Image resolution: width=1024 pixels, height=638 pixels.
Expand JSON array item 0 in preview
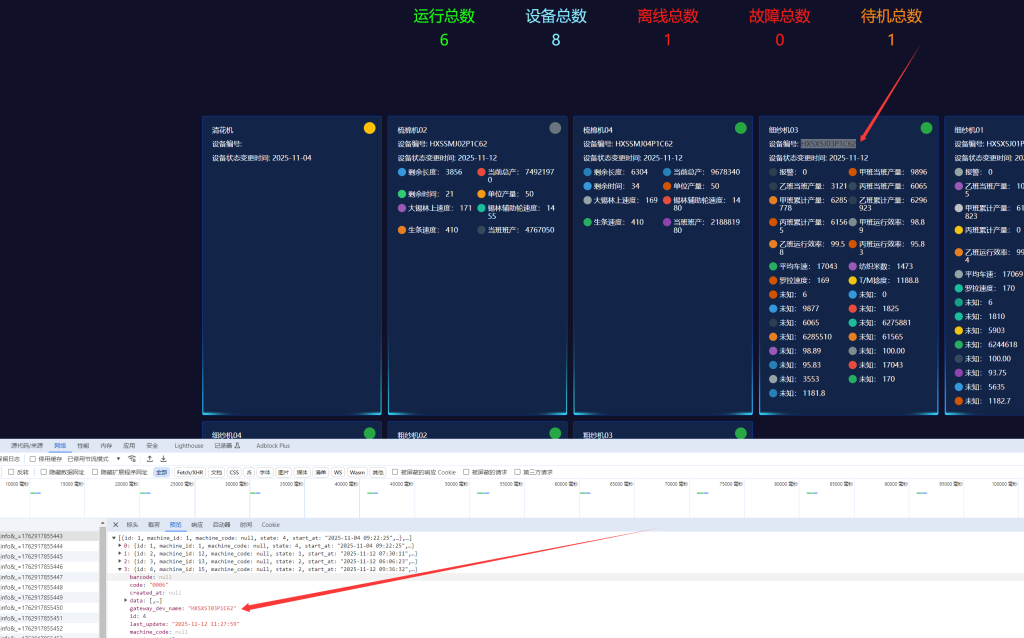120,545
